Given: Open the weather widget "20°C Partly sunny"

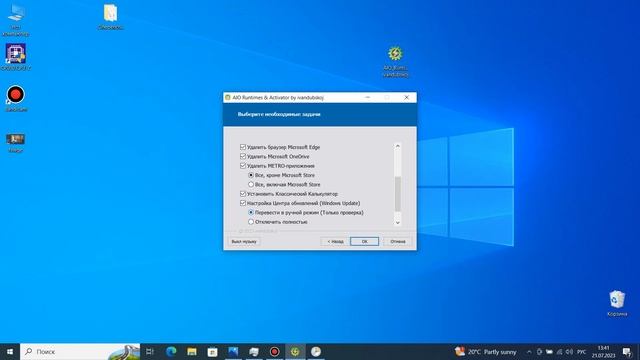Looking at the screenshot, I should click(486, 351).
